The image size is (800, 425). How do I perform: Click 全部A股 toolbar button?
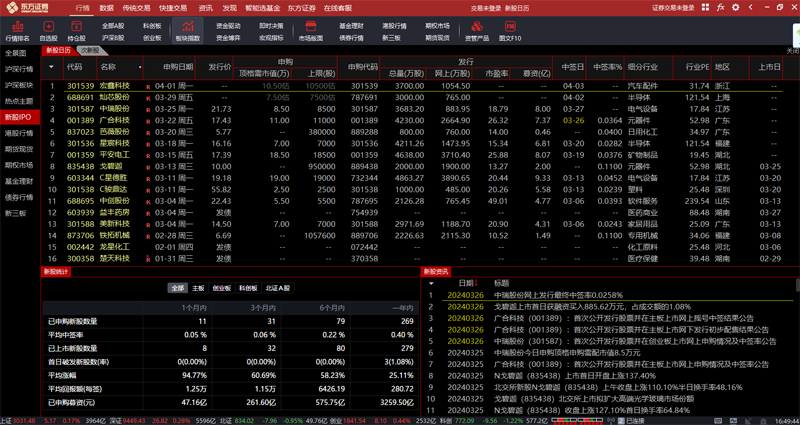113,26
